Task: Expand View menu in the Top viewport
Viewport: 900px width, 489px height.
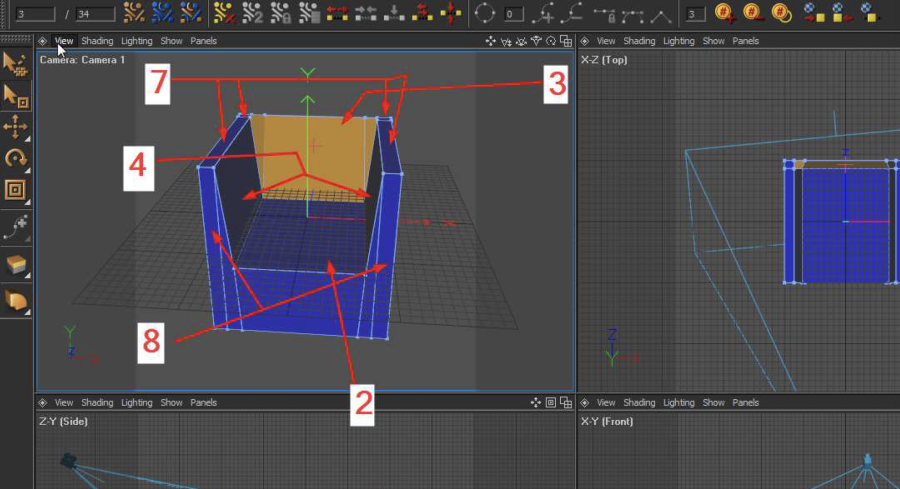Action: pos(606,41)
